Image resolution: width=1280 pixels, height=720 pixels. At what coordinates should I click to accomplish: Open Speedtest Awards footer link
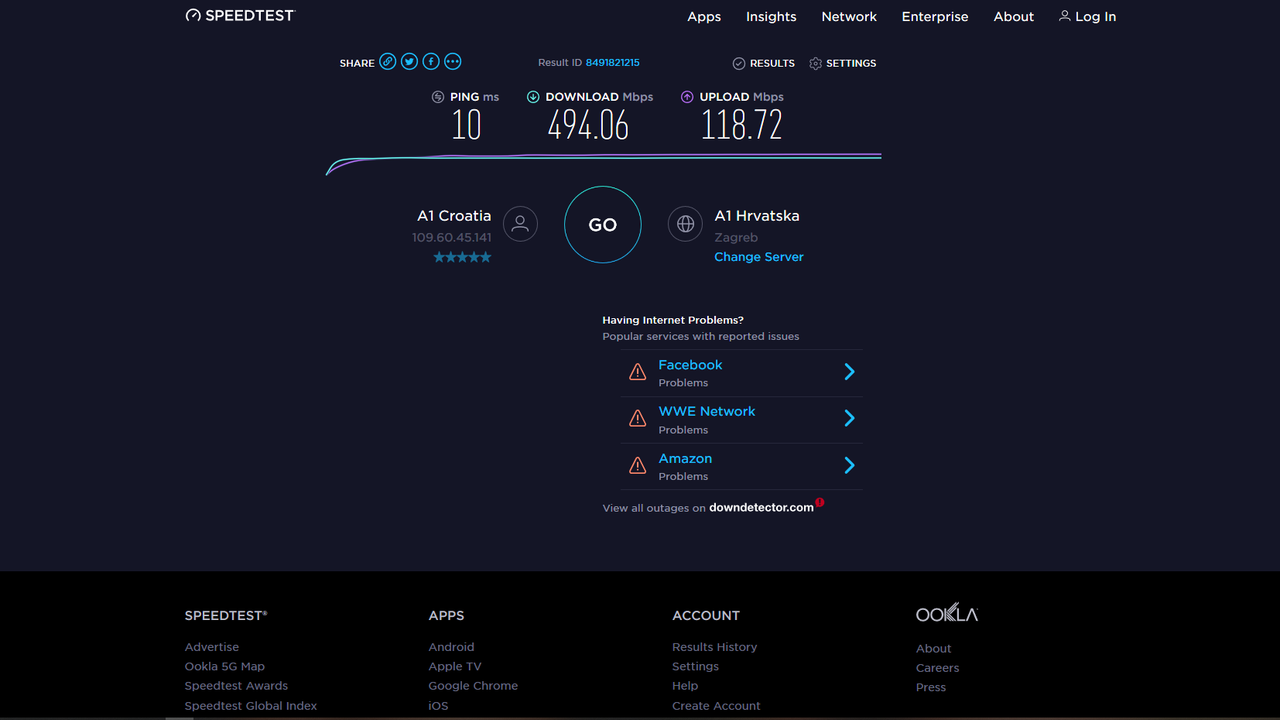coord(236,686)
